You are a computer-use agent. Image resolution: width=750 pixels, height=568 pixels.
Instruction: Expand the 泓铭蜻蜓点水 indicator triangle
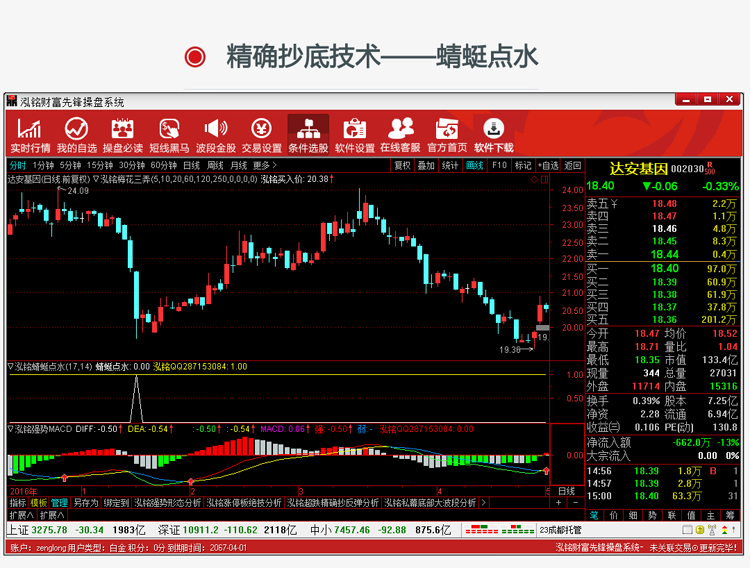coord(11,367)
